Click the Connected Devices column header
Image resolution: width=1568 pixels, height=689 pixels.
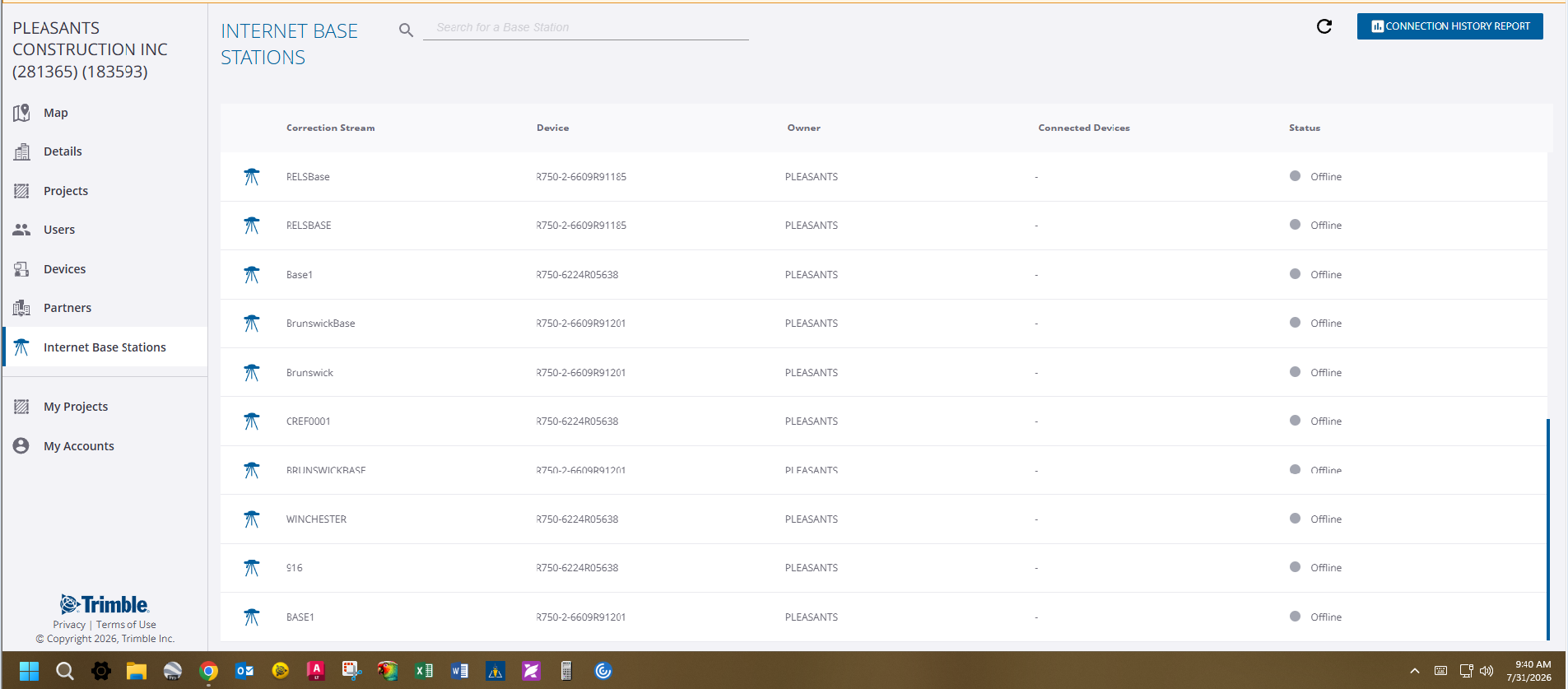click(1084, 128)
